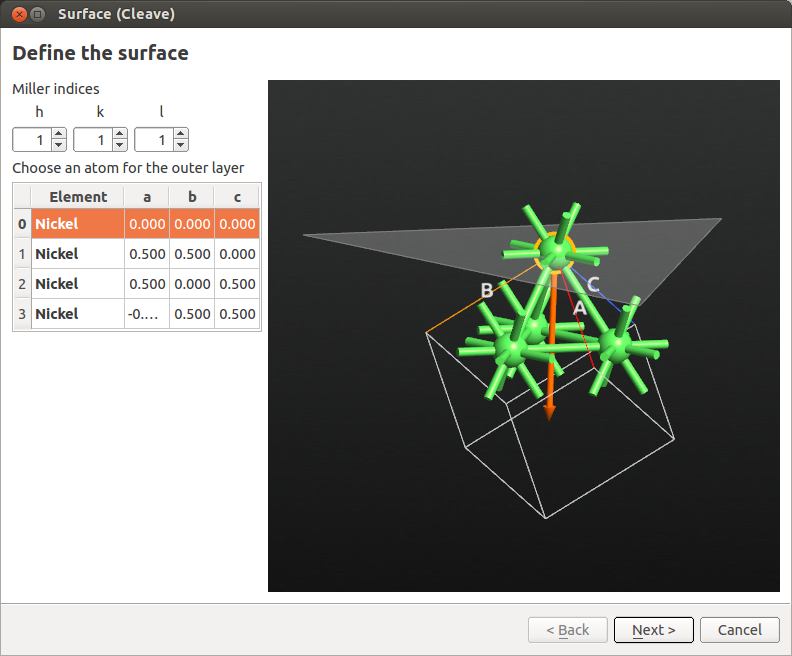Click the a column header
792x656 pixels.
click(x=147, y=196)
